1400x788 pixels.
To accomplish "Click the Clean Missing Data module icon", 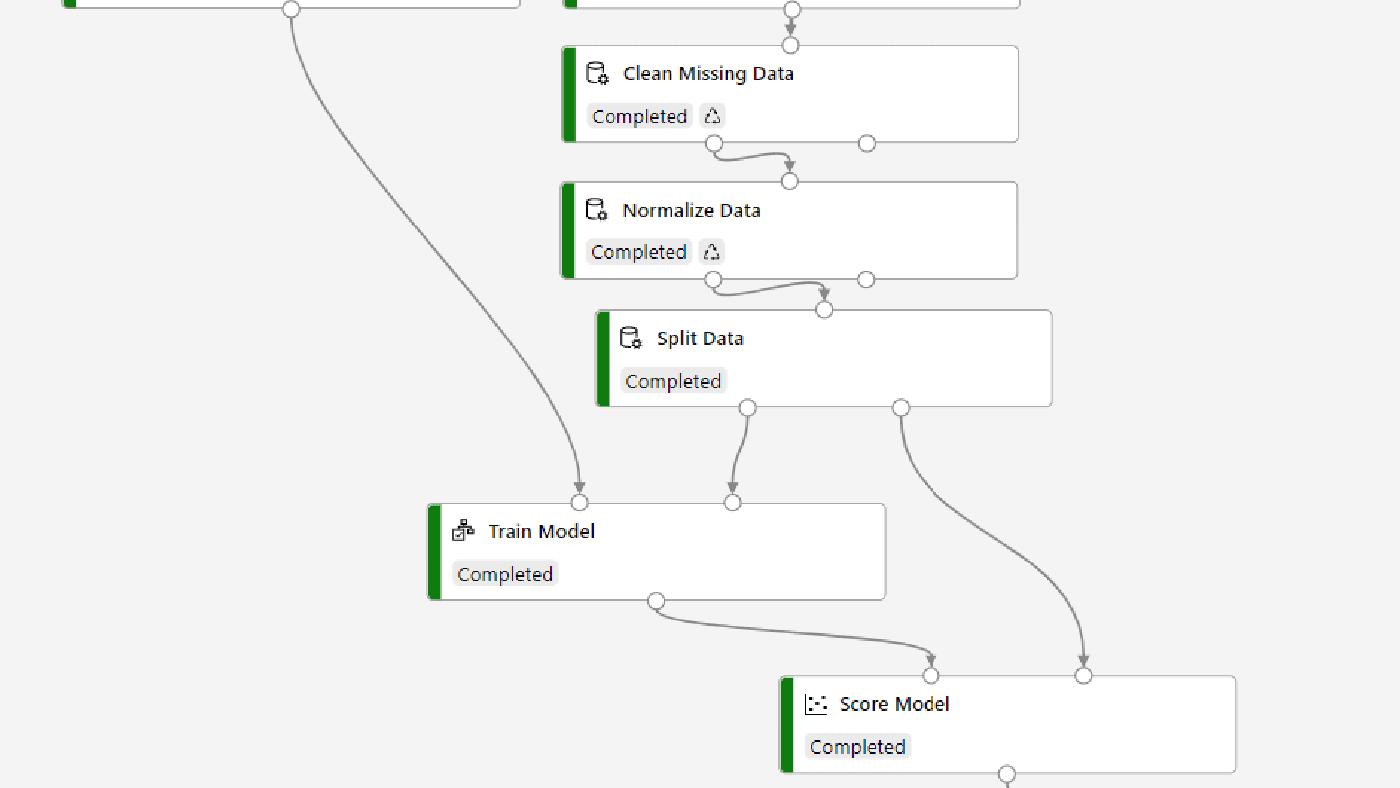I will [597, 72].
